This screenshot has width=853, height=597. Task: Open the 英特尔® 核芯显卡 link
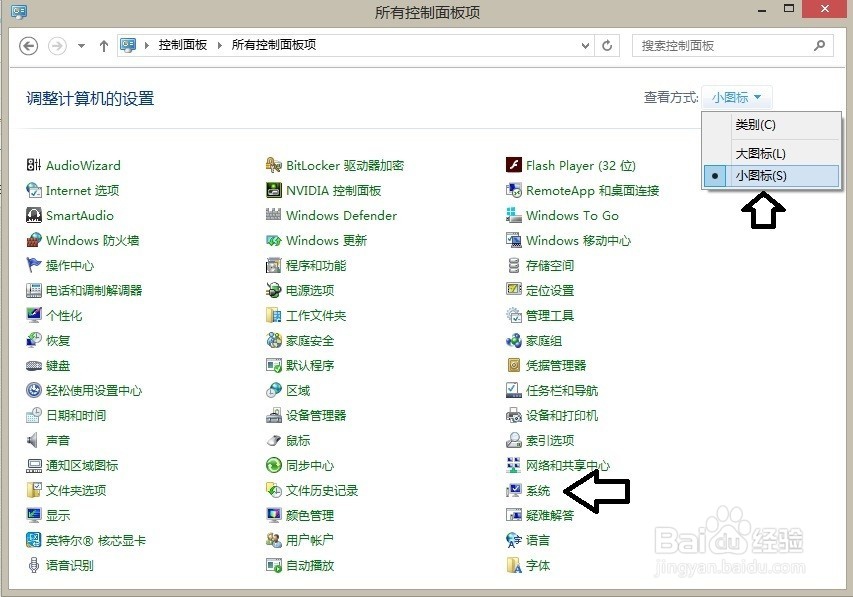96,540
